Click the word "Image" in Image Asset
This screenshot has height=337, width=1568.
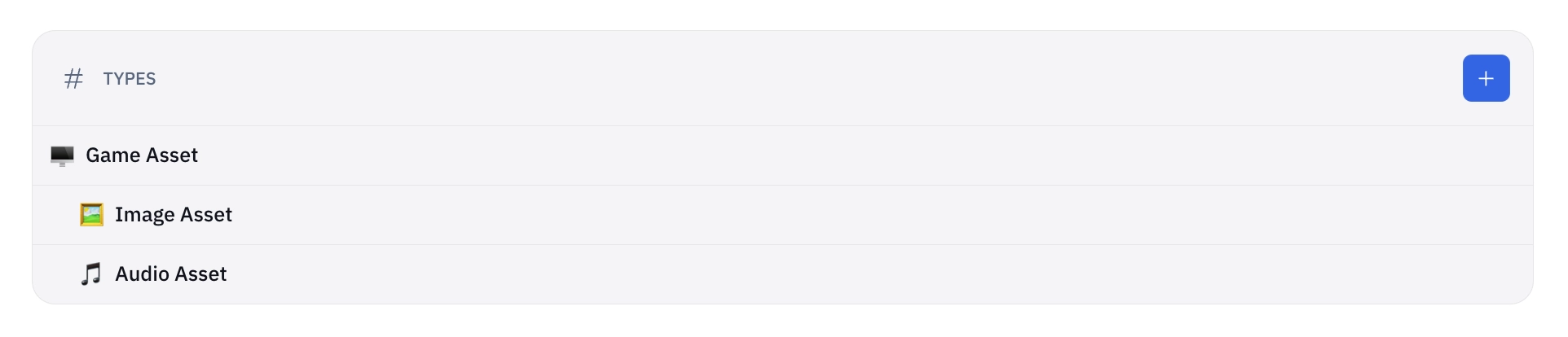[x=145, y=215]
